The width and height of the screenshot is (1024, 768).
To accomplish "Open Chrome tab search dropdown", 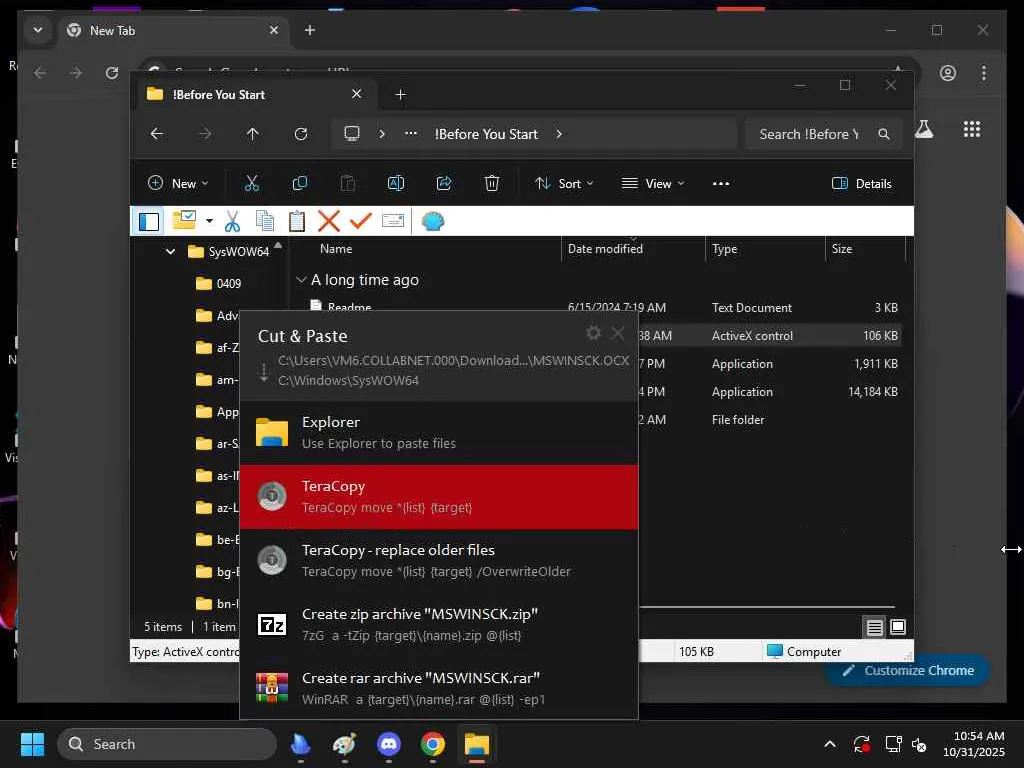I will pos(38,30).
